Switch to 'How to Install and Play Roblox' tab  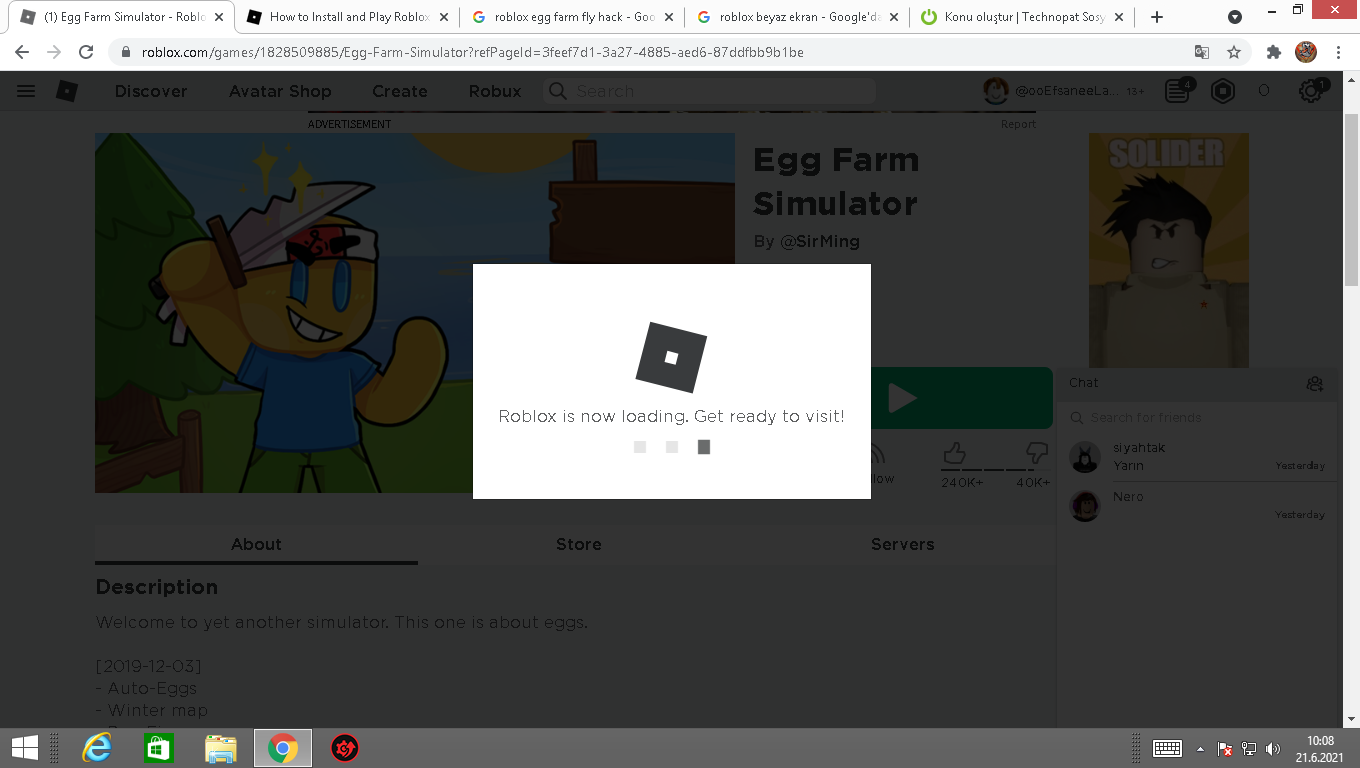click(x=347, y=17)
